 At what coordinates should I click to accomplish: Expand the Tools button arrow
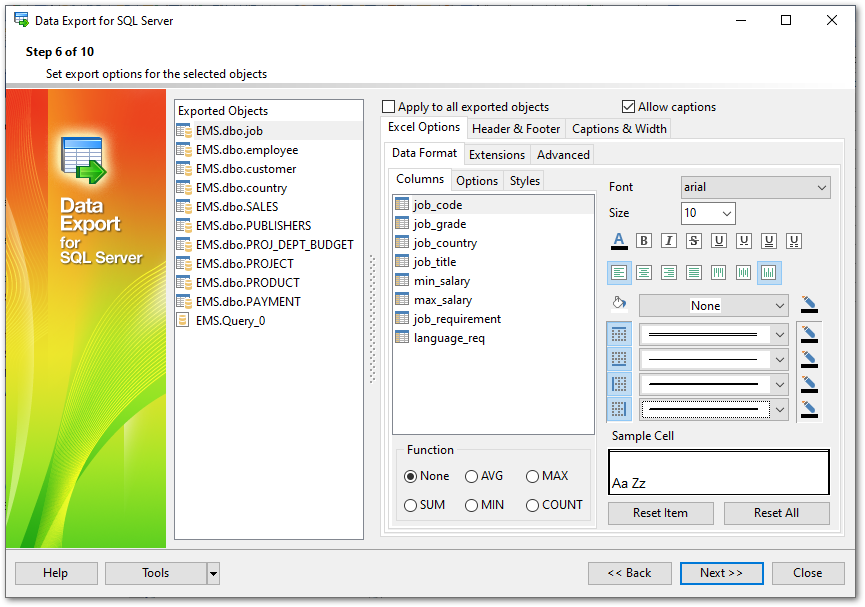click(213, 574)
